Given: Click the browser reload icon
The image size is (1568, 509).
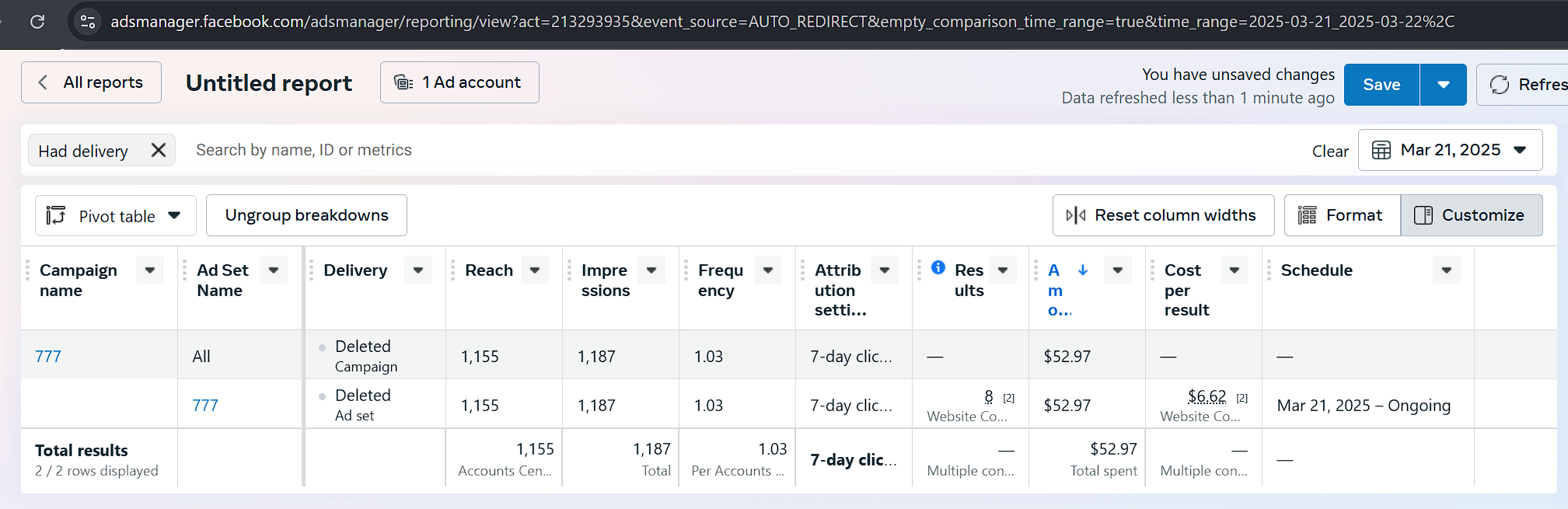Looking at the screenshot, I should tap(37, 22).
